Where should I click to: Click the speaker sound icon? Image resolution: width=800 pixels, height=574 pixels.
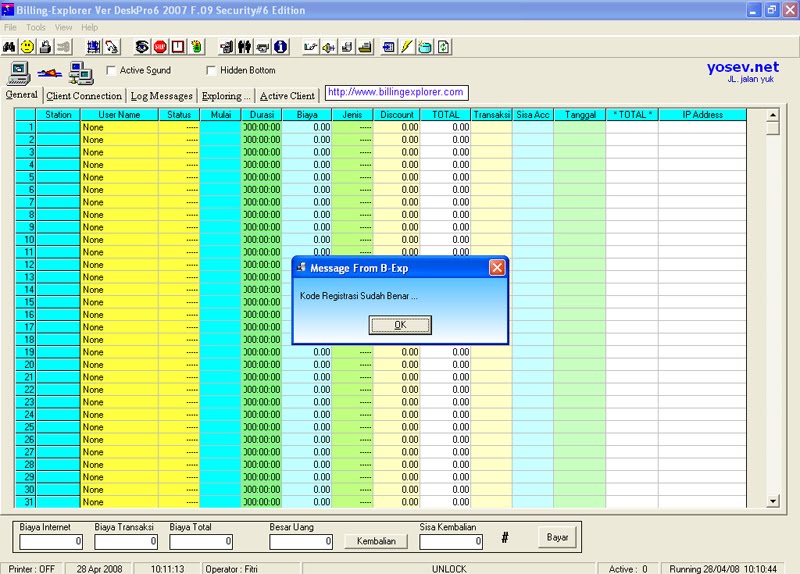(x=329, y=47)
